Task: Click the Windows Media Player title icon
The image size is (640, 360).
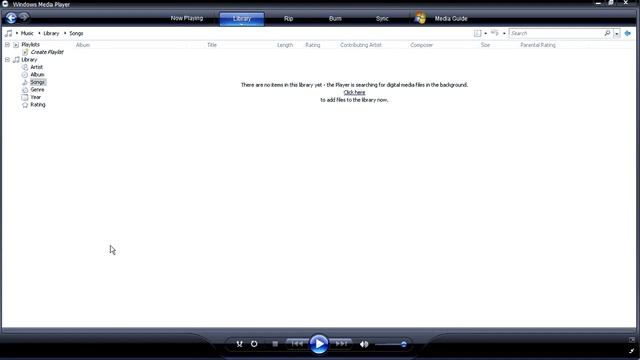Action: click(x=5, y=4)
